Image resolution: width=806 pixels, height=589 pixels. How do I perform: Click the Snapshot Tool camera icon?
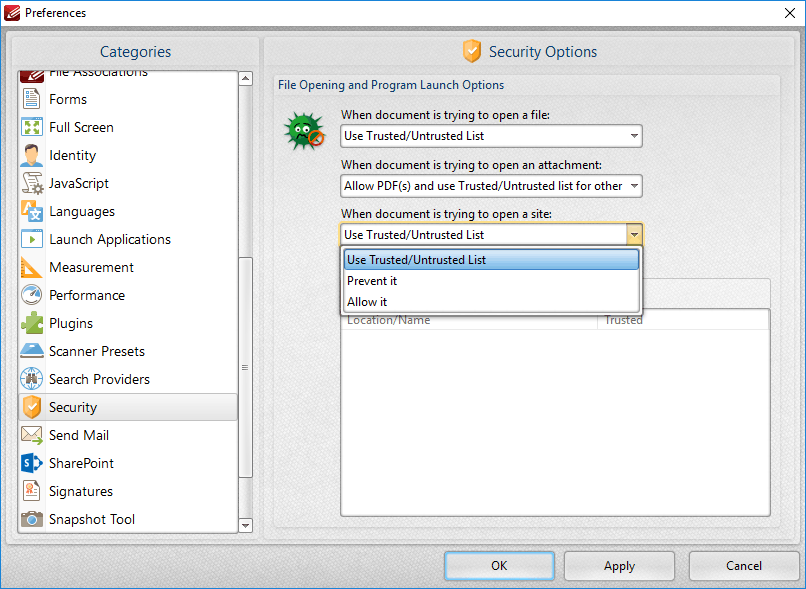32,519
